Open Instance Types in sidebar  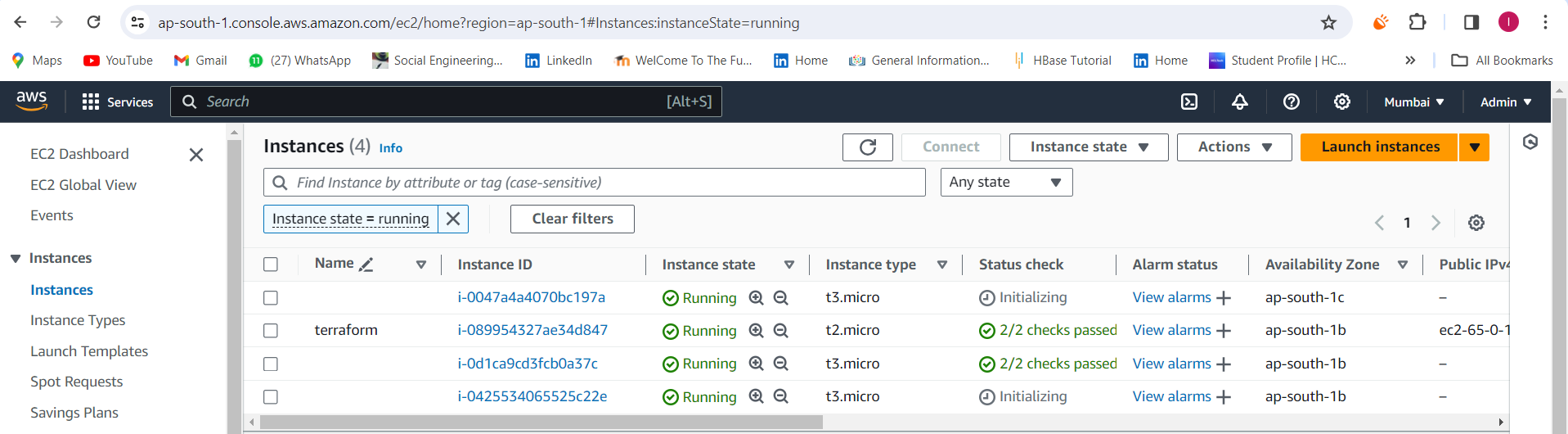(78, 320)
